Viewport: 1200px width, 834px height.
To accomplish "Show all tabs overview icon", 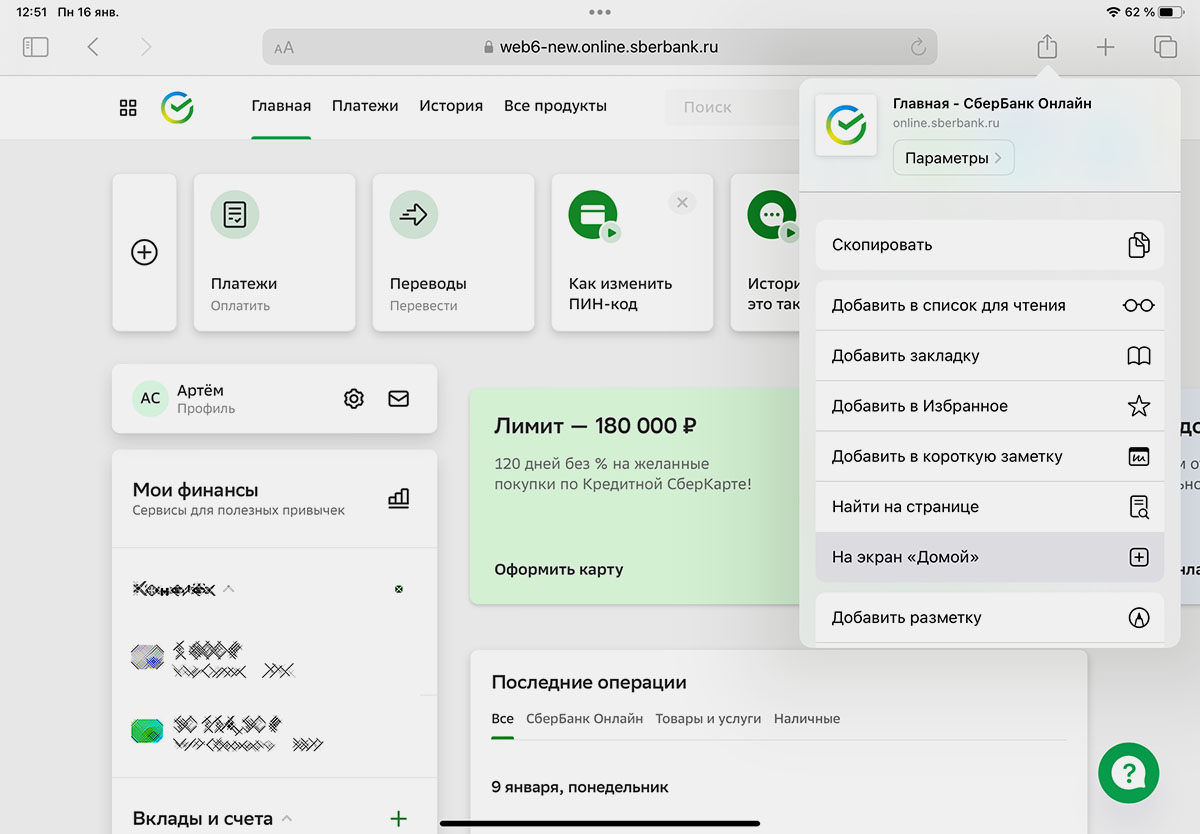I will click(x=1164, y=47).
